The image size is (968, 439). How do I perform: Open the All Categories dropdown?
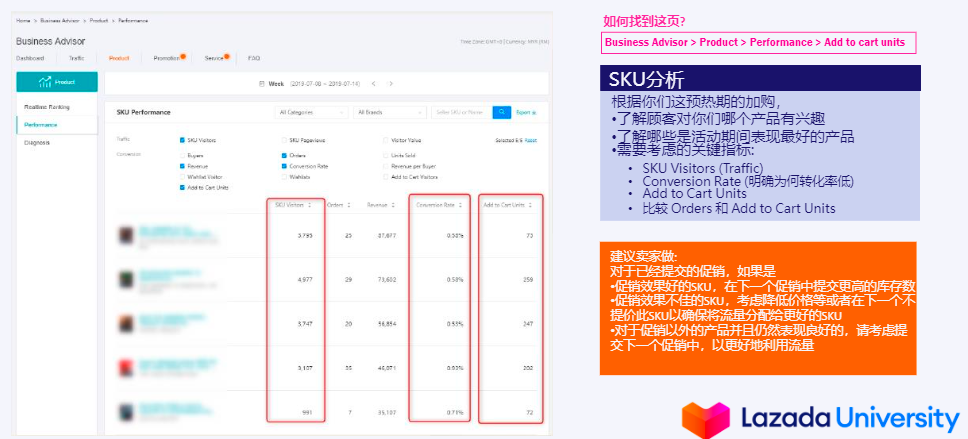(311, 112)
